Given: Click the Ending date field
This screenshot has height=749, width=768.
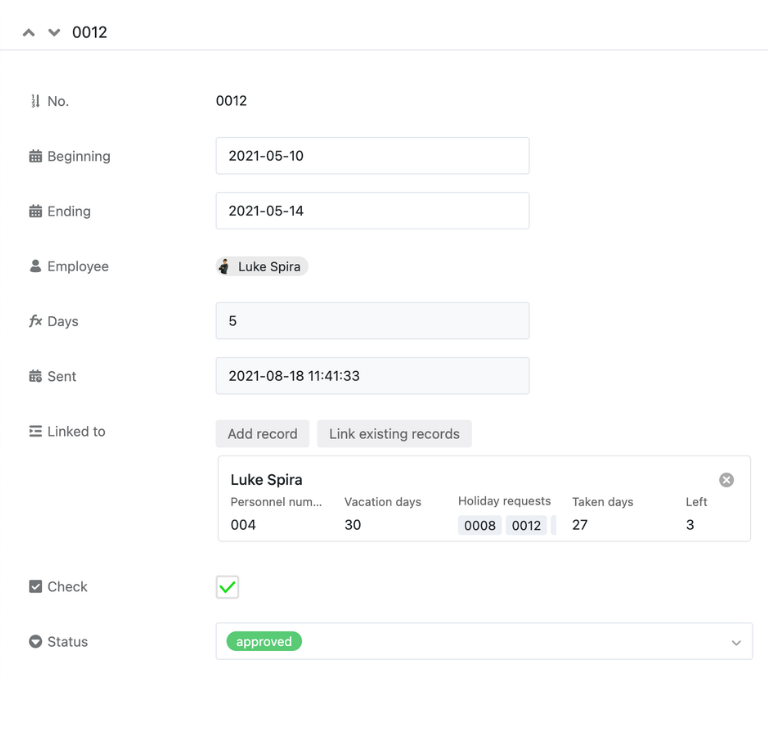Looking at the screenshot, I should pos(373,211).
